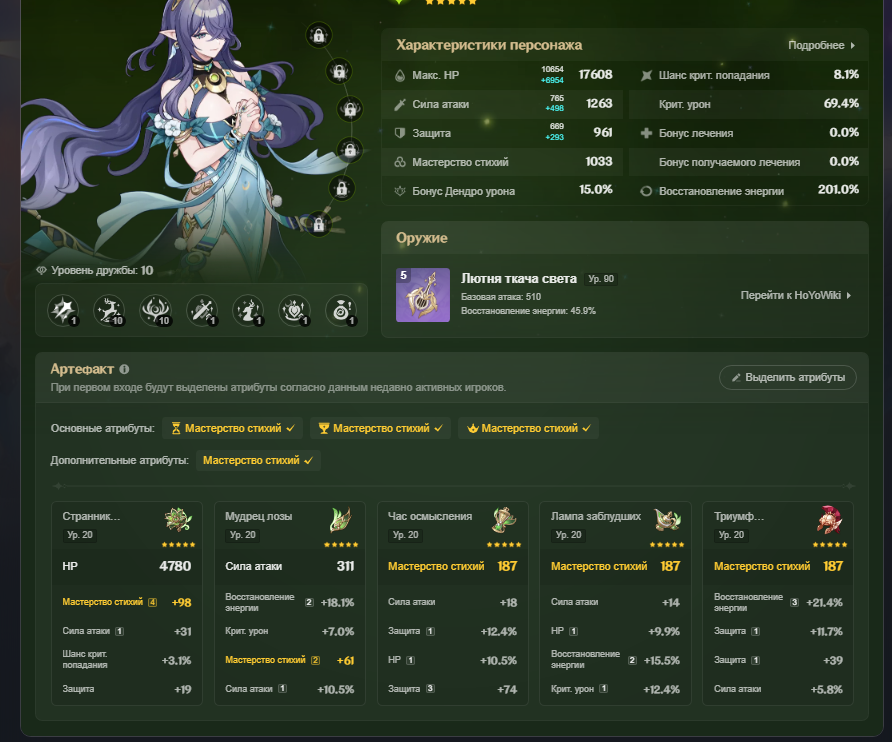Click the Уровень дружбы diamond icon

click(42, 271)
